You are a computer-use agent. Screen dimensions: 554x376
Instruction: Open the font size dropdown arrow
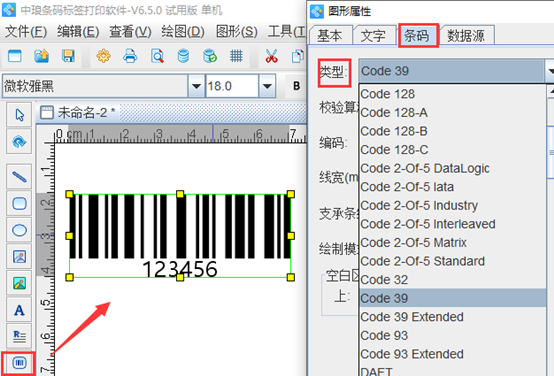point(267,86)
